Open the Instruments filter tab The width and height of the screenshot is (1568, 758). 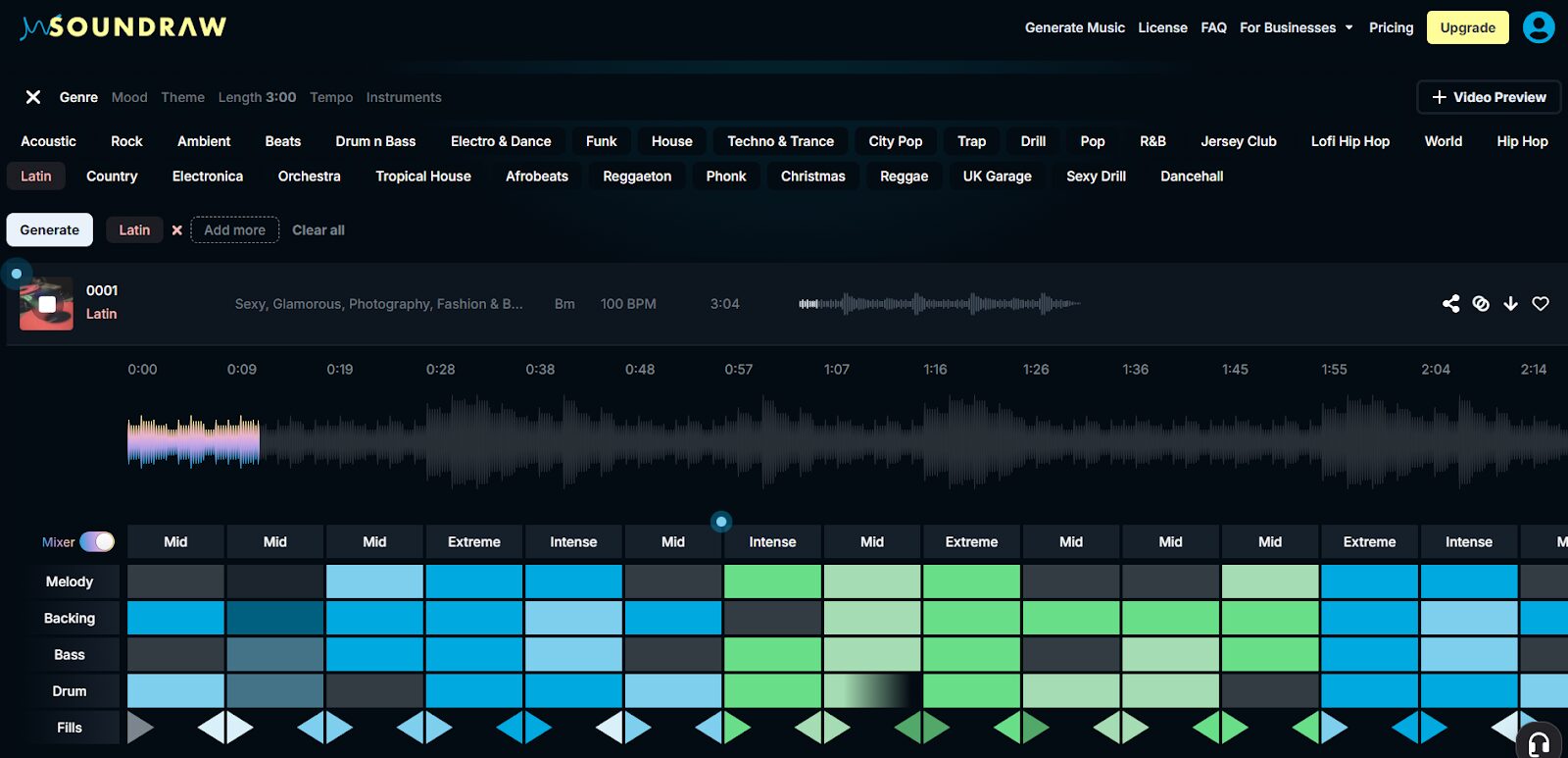click(x=404, y=97)
